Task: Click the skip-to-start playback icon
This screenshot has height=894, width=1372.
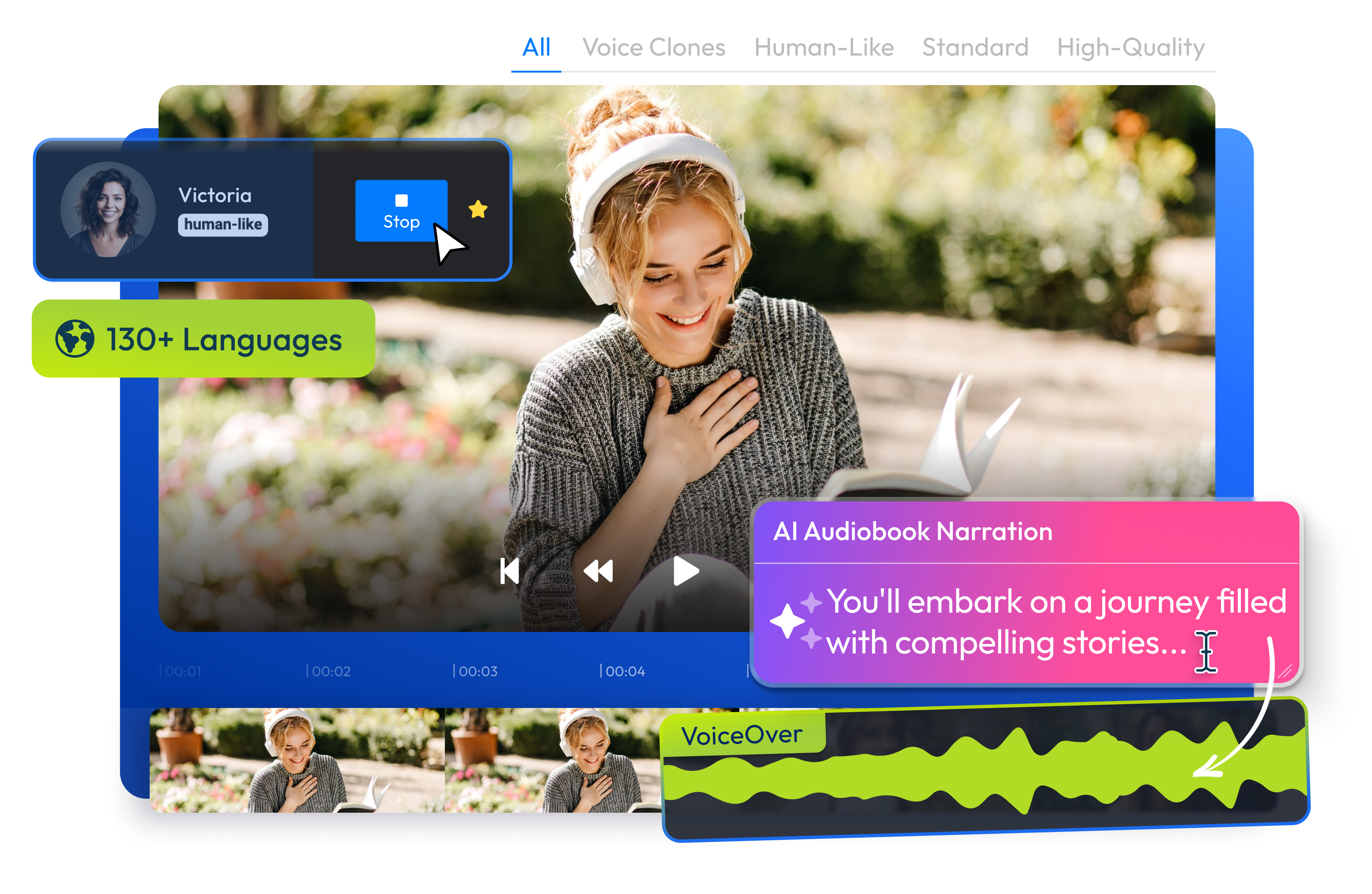Action: (x=509, y=571)
